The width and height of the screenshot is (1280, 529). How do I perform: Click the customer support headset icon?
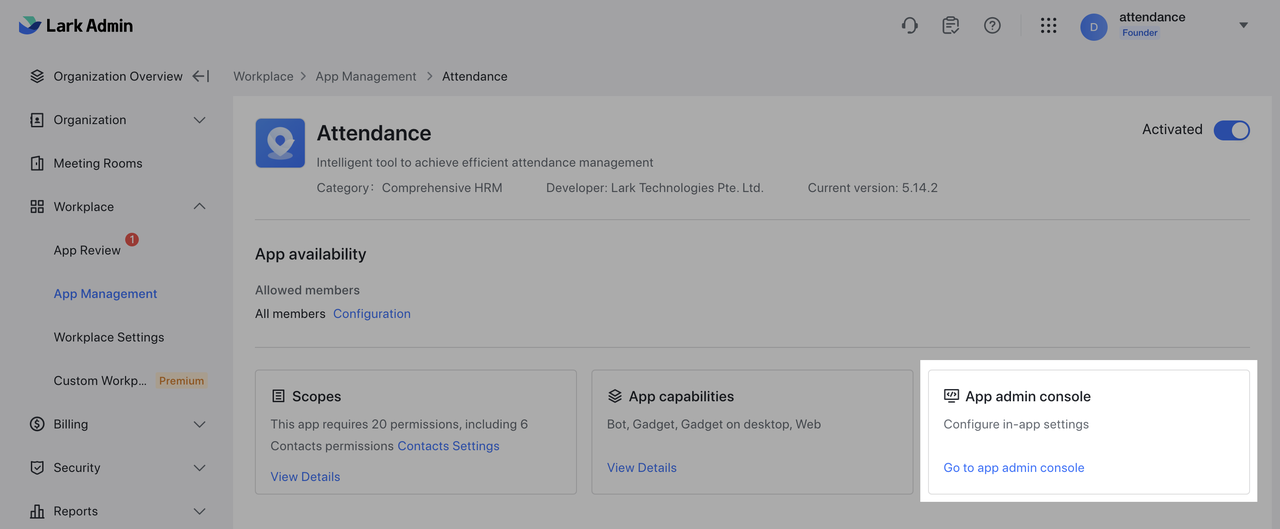(910, 26)
